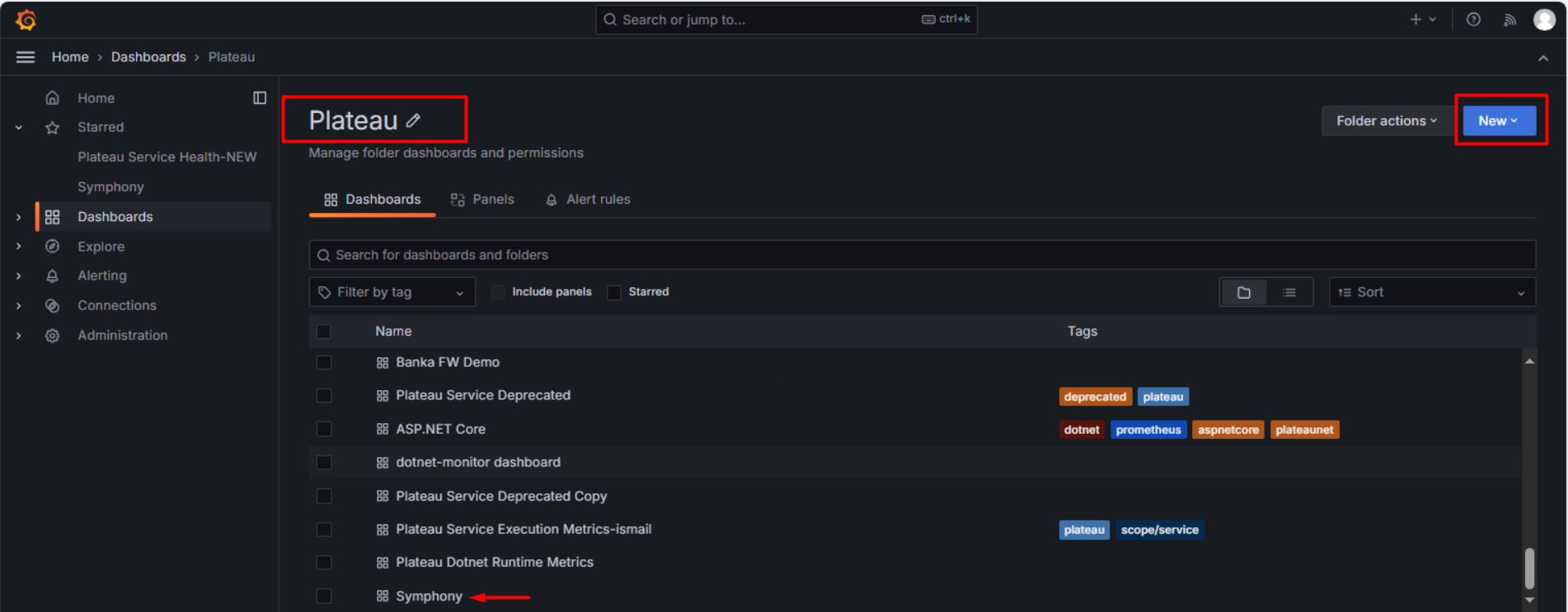Viewport: 1568px width, 612px height.
Task: Open the Sort dropdown
Action: (1432, 292)
